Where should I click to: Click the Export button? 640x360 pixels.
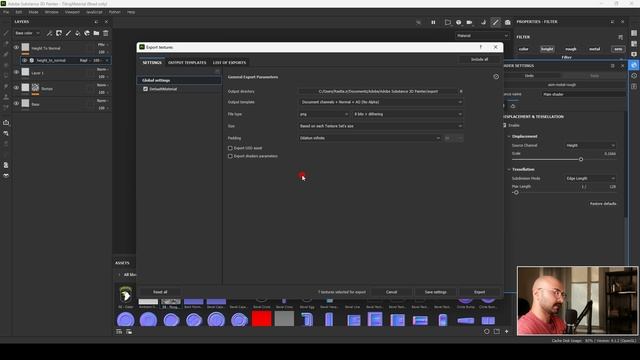click(x=480, y=292)
